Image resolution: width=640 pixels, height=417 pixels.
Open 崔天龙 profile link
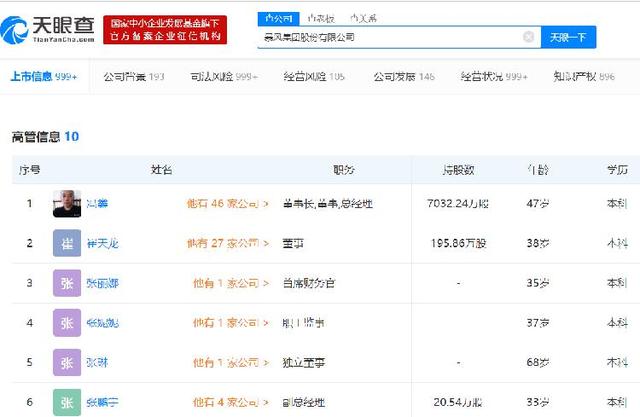tap(102, 244)
